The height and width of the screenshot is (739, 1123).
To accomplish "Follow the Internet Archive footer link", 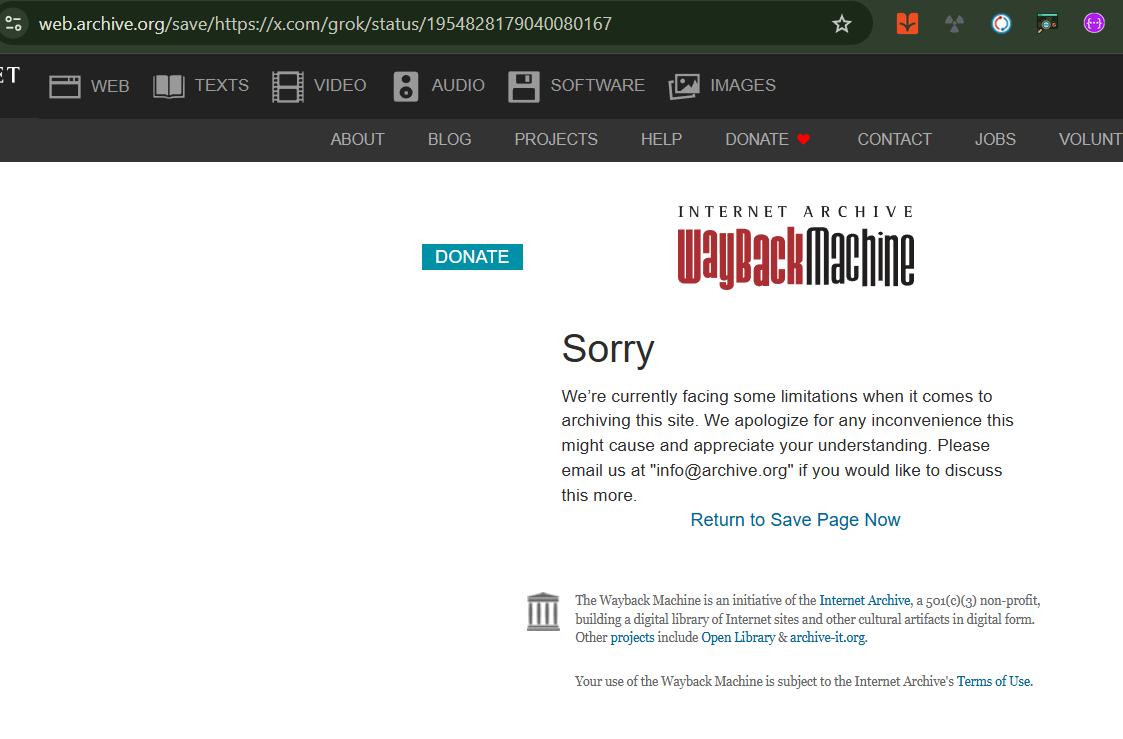I will [x=864, y=600].
